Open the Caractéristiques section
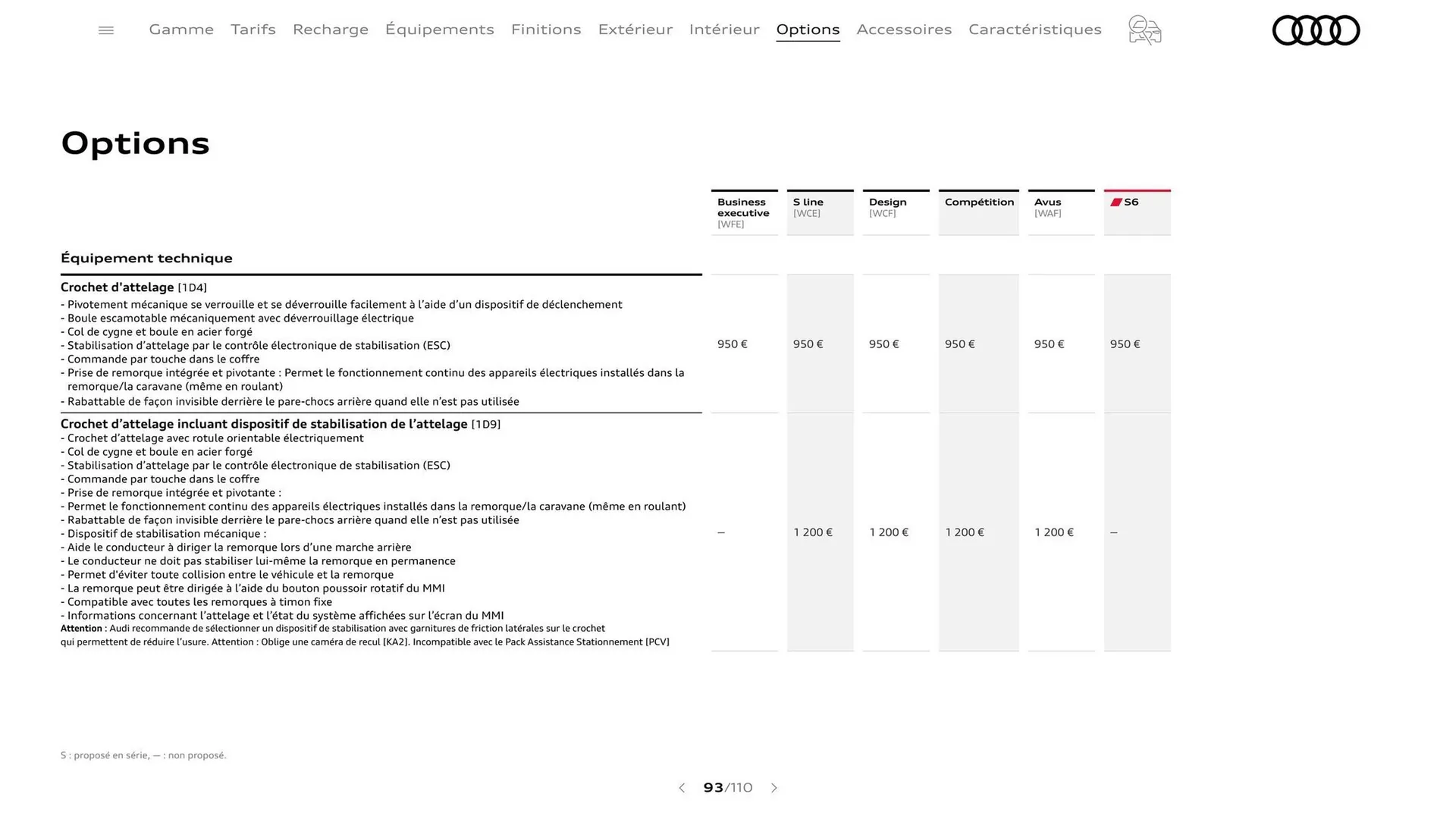Viewport: 1456px width, 819px height. 1035,30
